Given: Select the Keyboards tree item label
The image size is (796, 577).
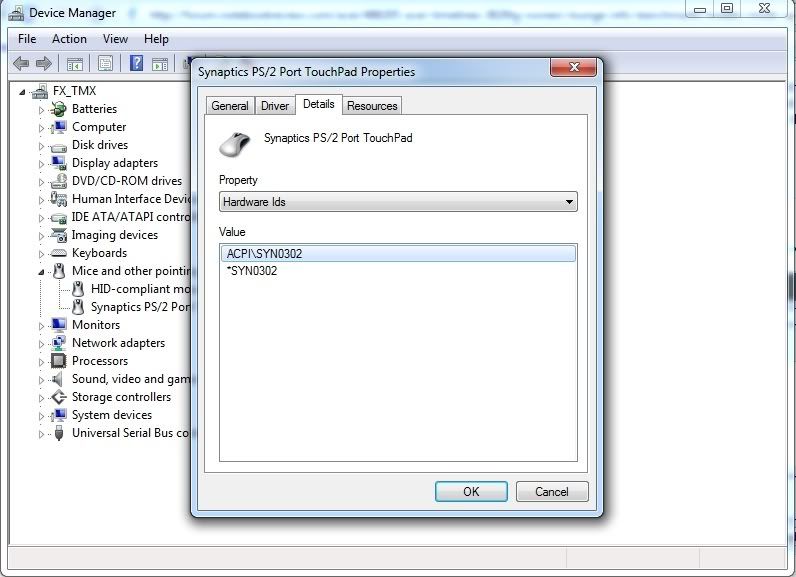Looking at the screenshot, I should pos(100,253).
